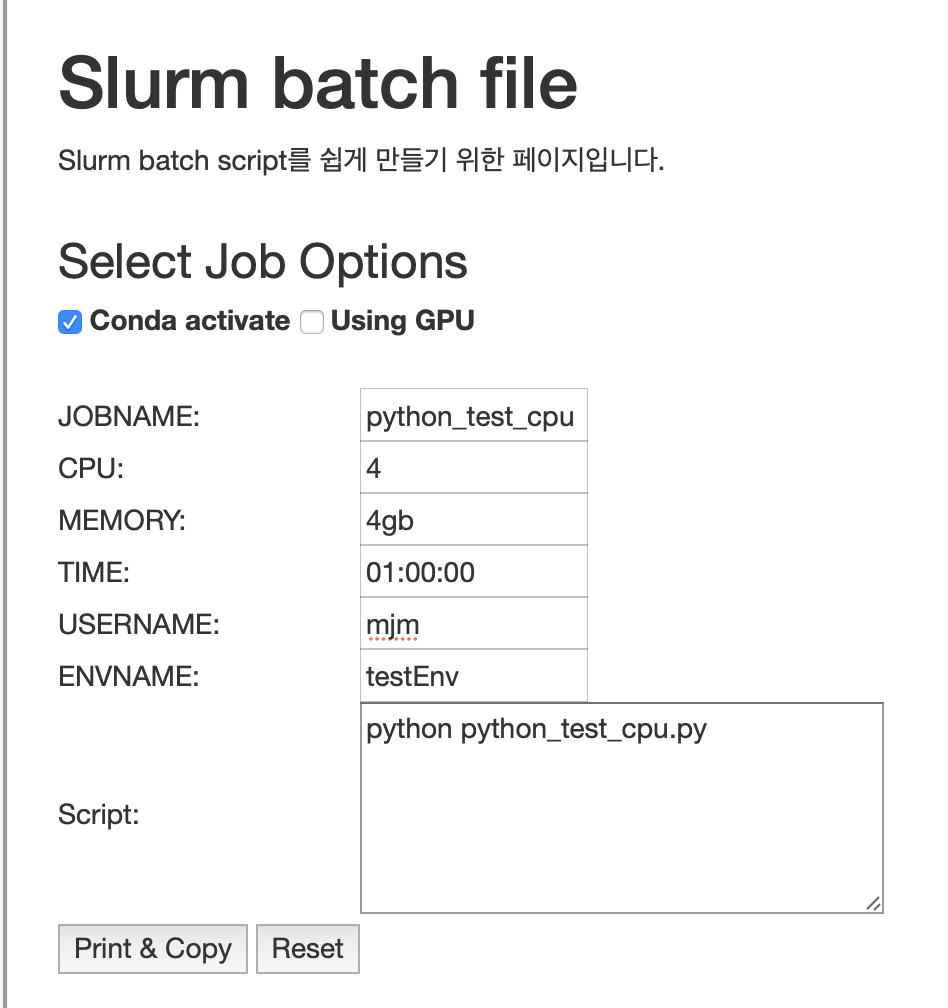Focus the USERNAME field containing mjm
The width and height of the screenshot is (948, 1008).
pyautogui.click(x=473, y=624)
